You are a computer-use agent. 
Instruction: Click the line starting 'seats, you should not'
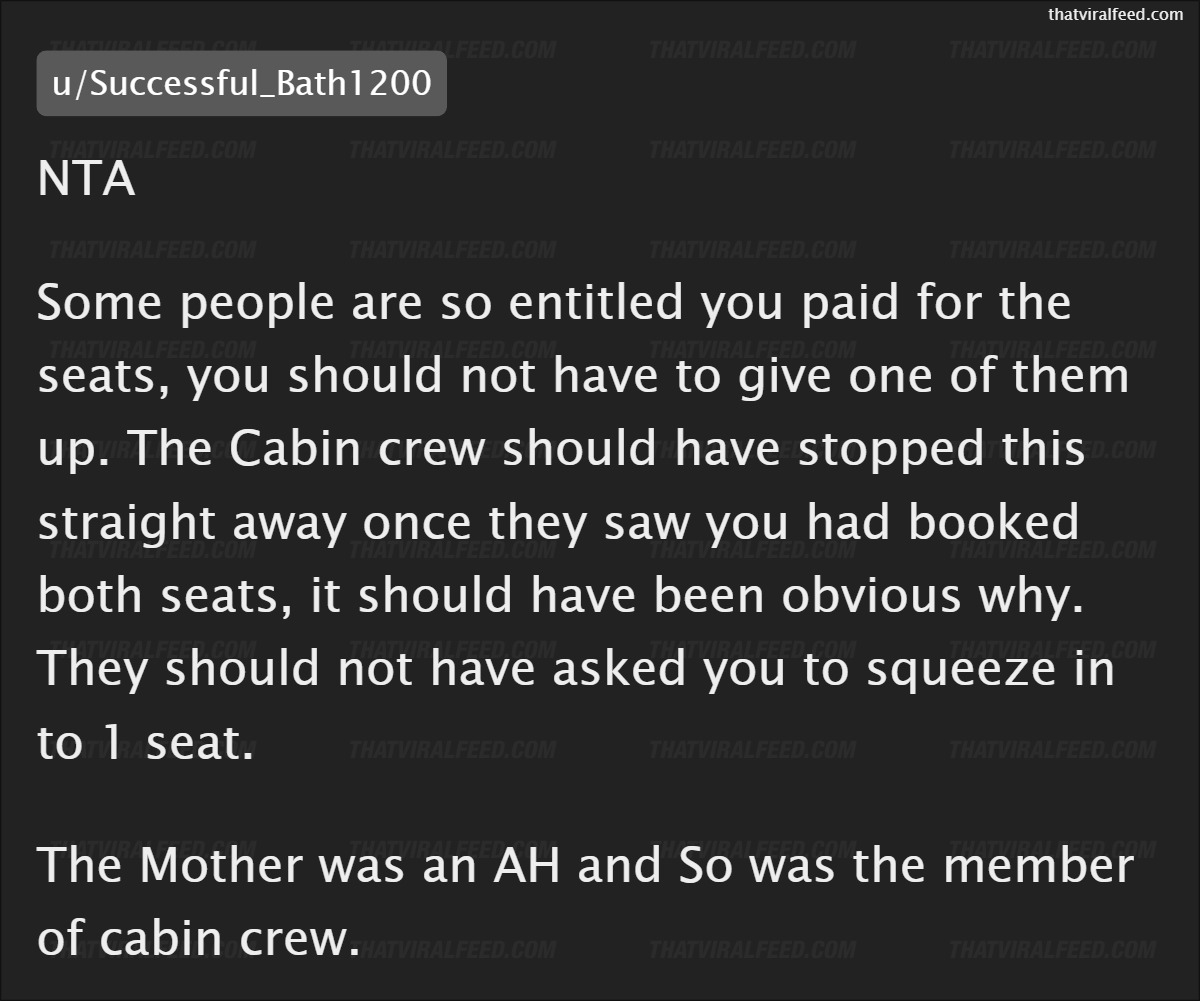583,378
